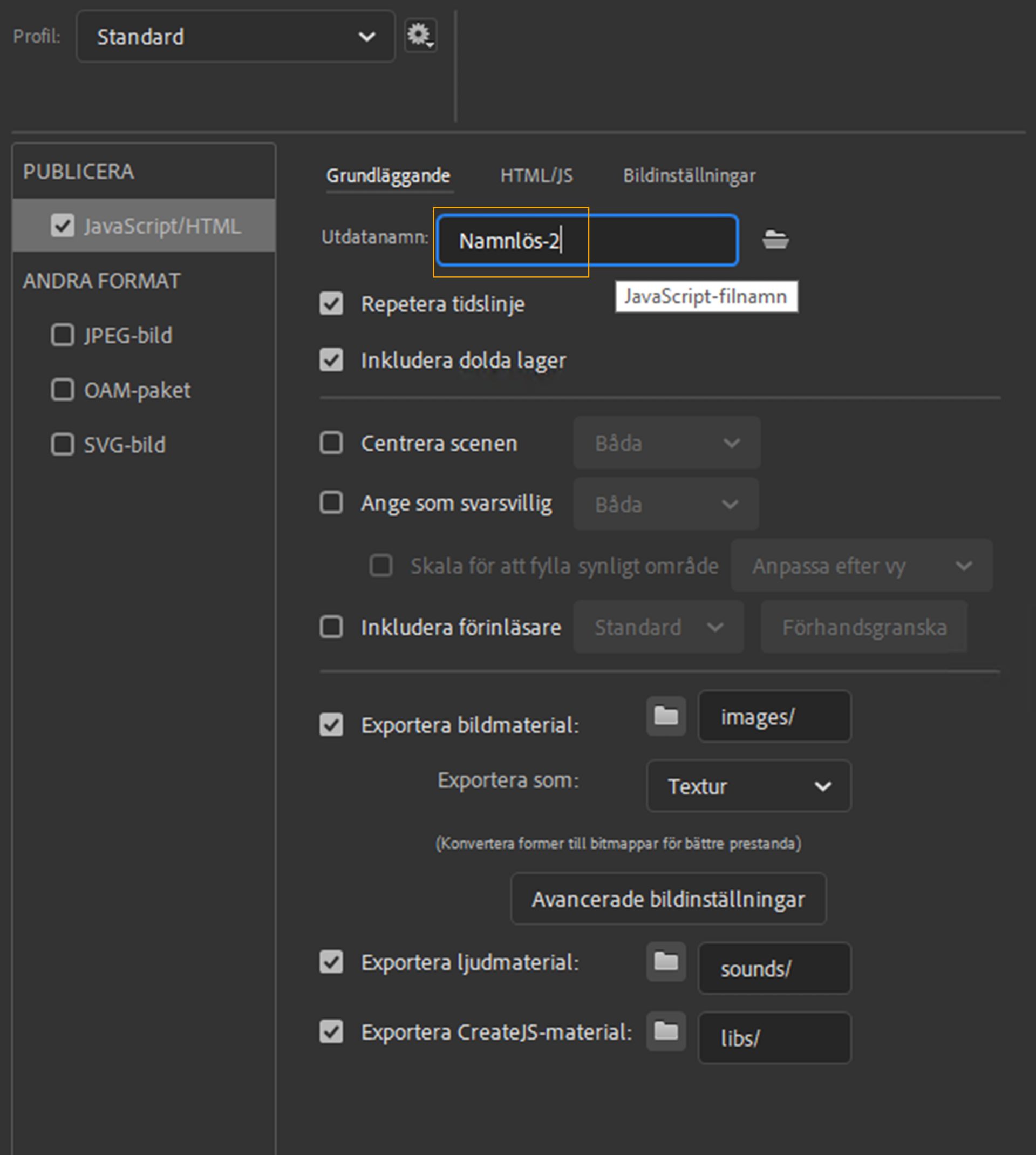Viewport: 1036px width, 1155px height.
Task: Open the Exportera som Textur dropdown
Action: pos(748,786)
